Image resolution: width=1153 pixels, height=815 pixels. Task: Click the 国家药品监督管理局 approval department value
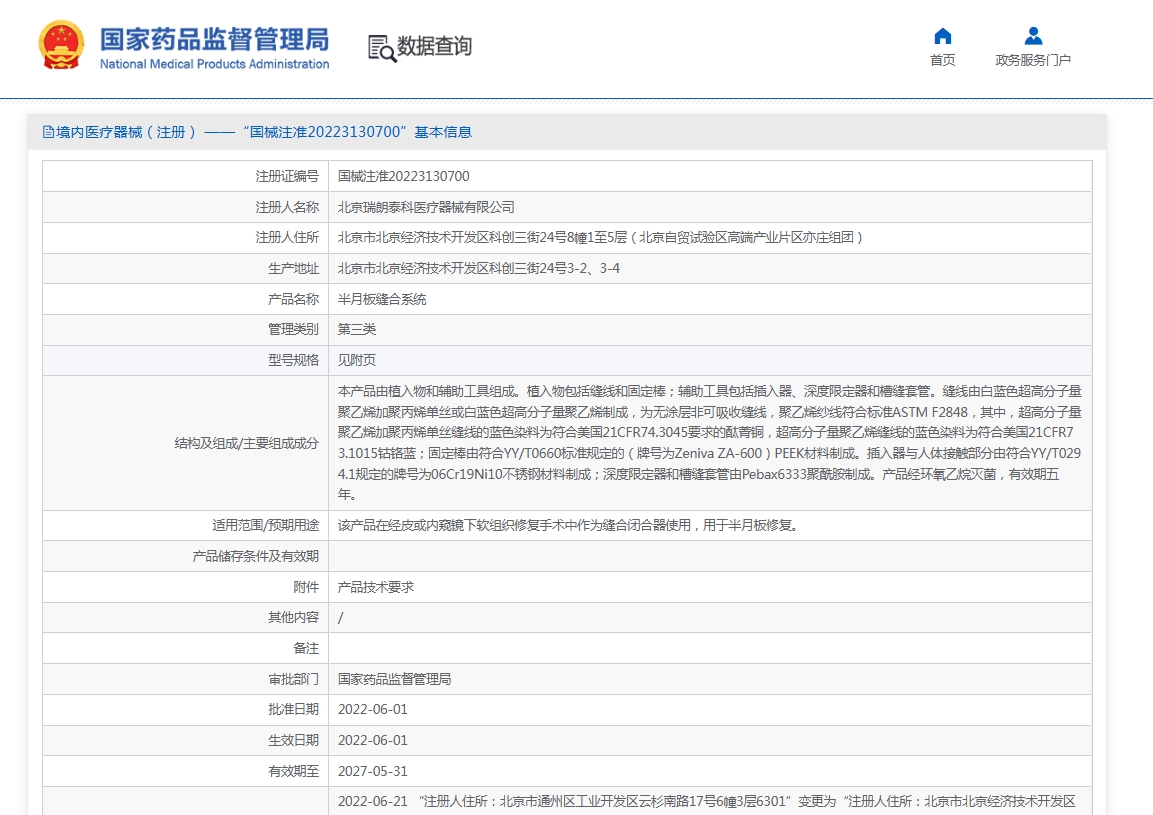point(394,679)
